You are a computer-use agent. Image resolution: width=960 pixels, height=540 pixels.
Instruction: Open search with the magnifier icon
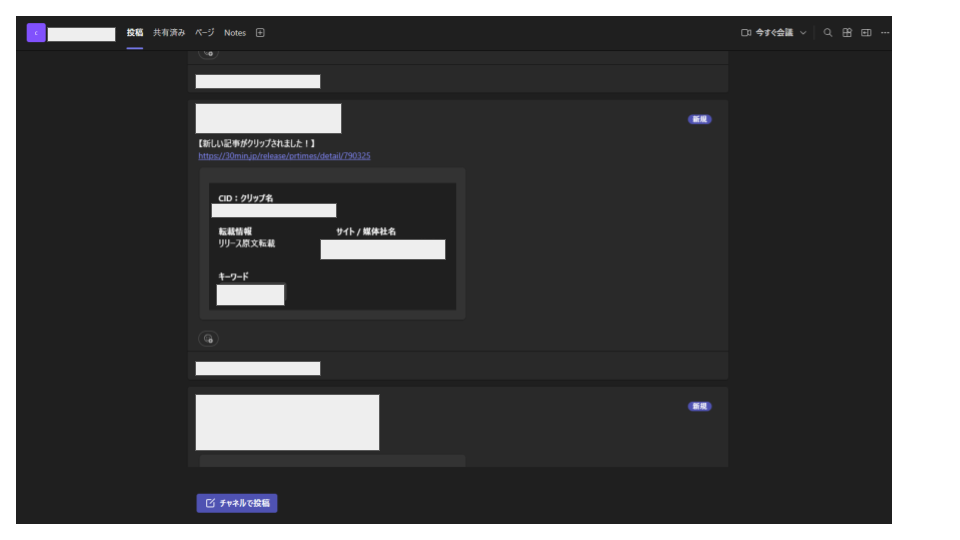tap(828, 32)
